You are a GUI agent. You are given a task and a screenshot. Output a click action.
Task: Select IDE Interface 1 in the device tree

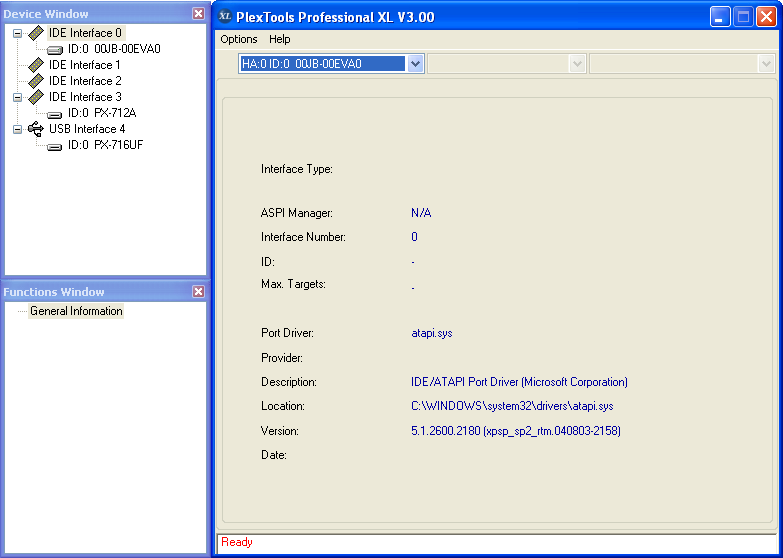tap(84, 65)
